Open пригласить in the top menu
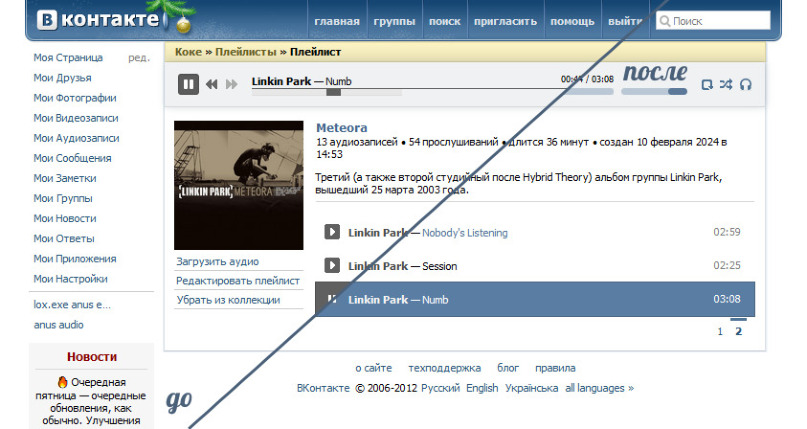This screenshot has height=429, width=807. [505, 22]
